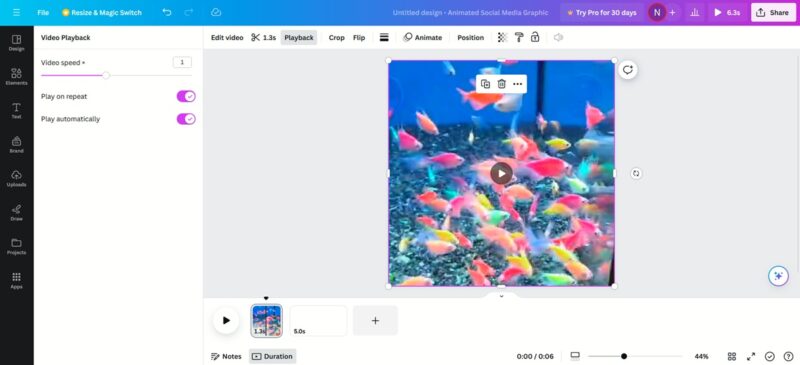Image resolution: width=800 pixels, height=365 pixels.
Task: Select the blank 5.0s page
Action: (x=318, y=321)
